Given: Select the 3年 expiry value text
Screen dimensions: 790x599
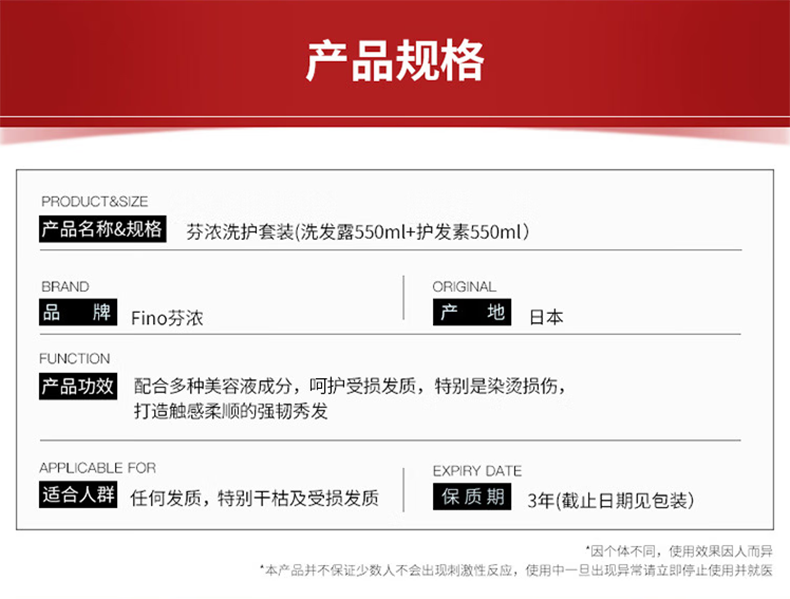Looking at the screenshot, I should [x=610, y=500].
